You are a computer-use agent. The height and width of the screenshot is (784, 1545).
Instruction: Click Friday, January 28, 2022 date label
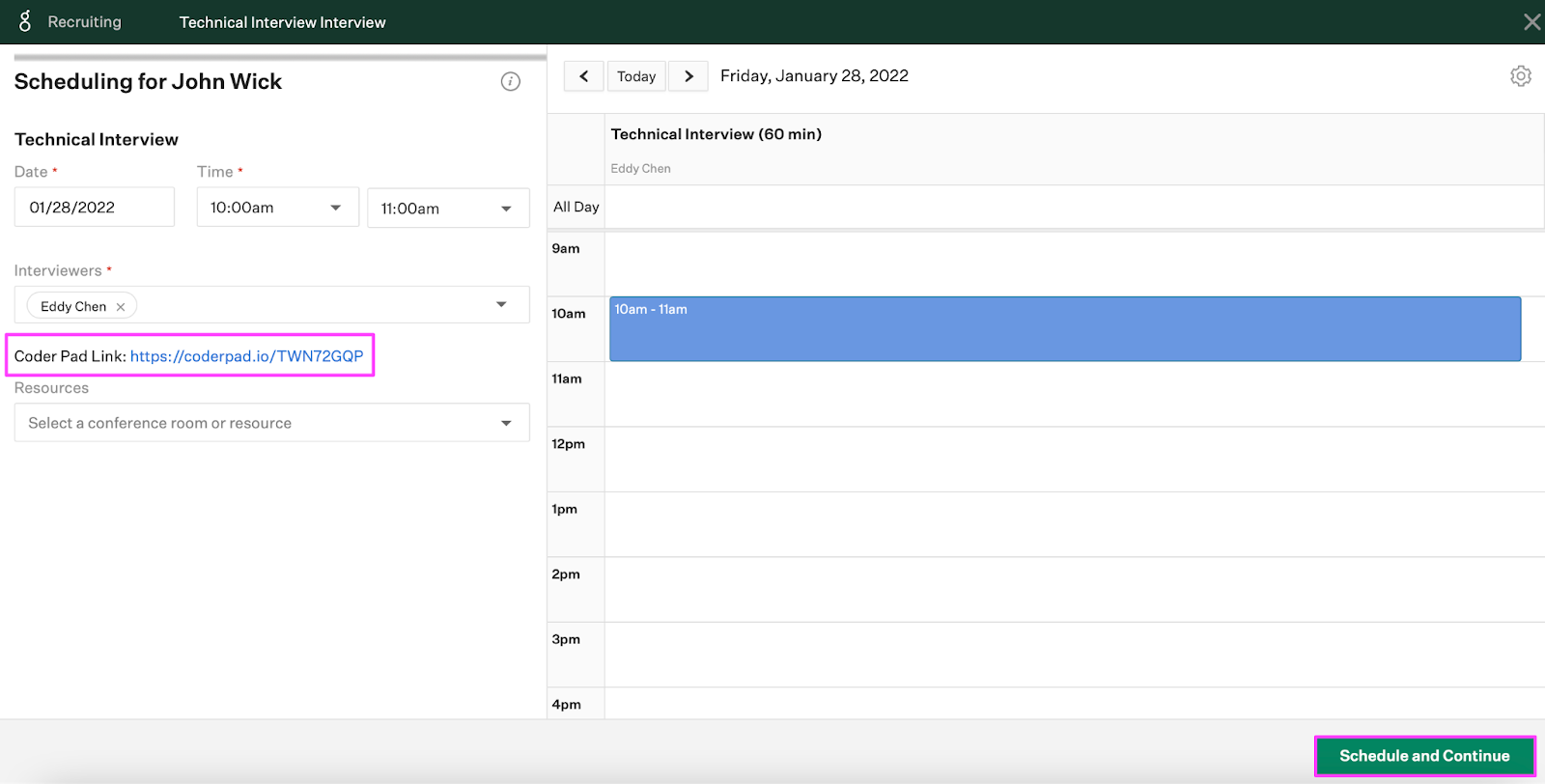coord(814,76)
